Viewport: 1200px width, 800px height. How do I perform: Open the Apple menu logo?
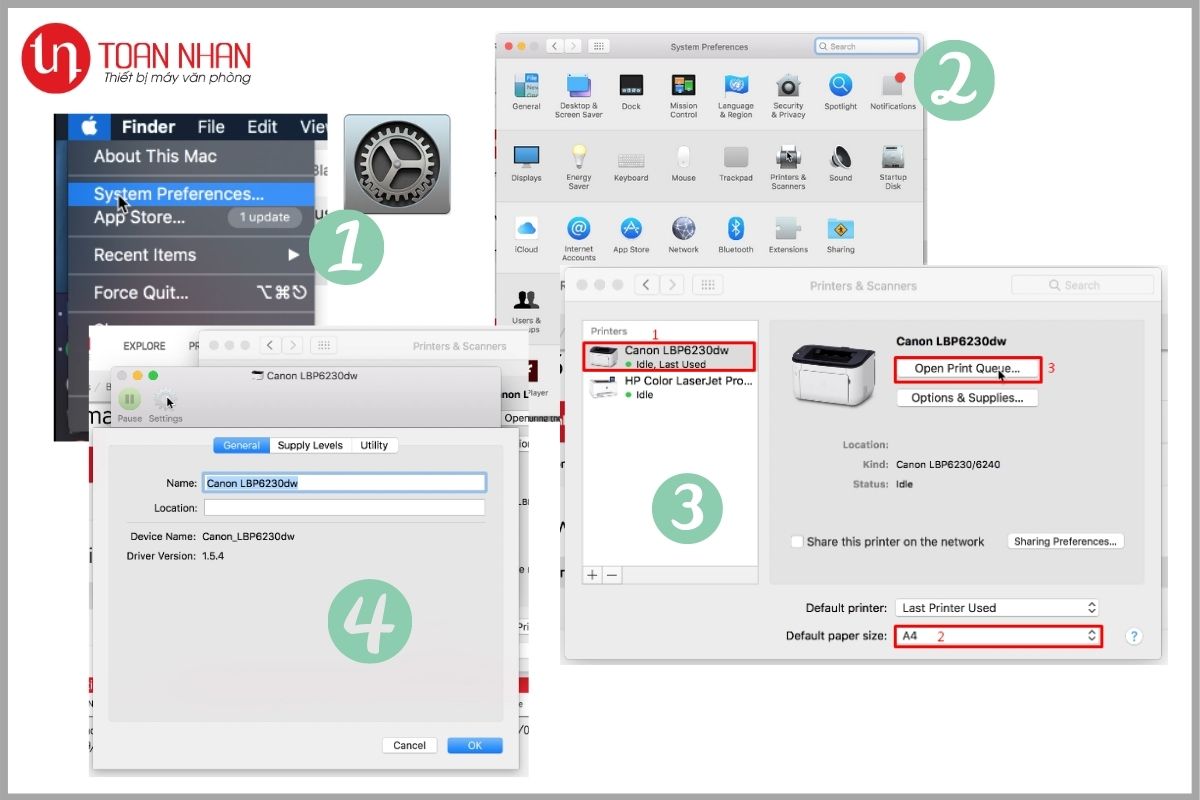coord(89,126)
